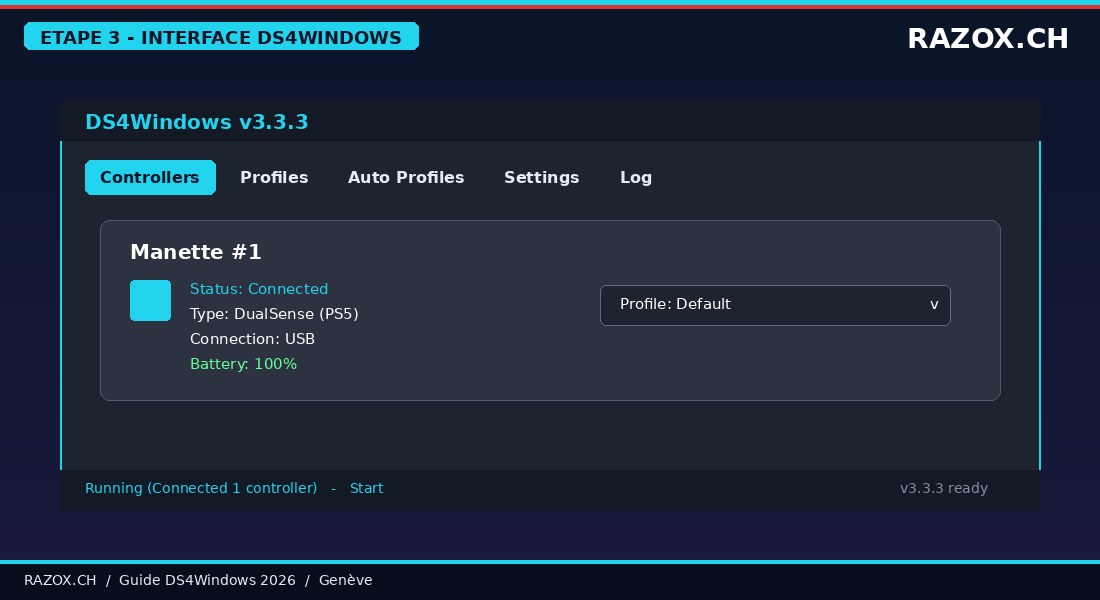
Task: Click the Manette #1 heading
Action: tap(196, 252)
